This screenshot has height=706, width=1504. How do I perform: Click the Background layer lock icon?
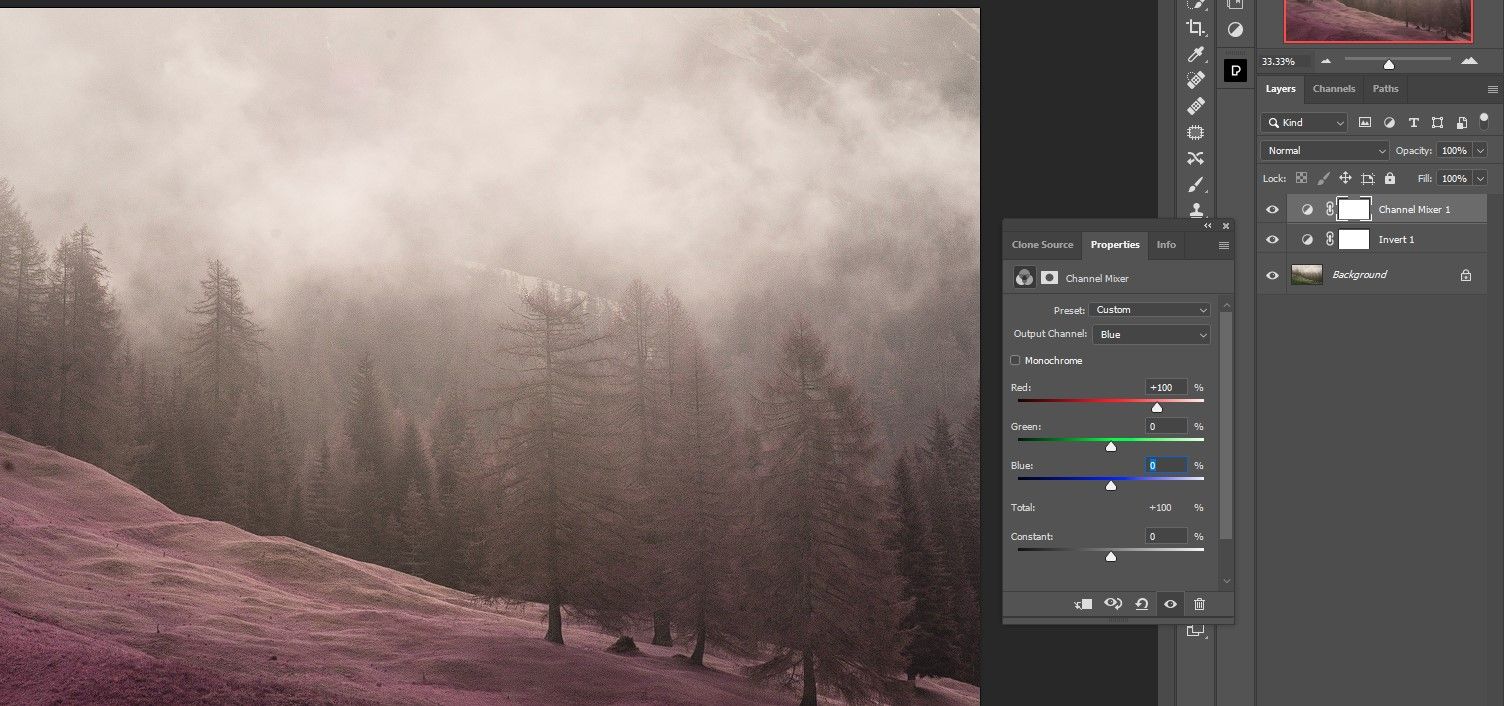click(1466, 275)
